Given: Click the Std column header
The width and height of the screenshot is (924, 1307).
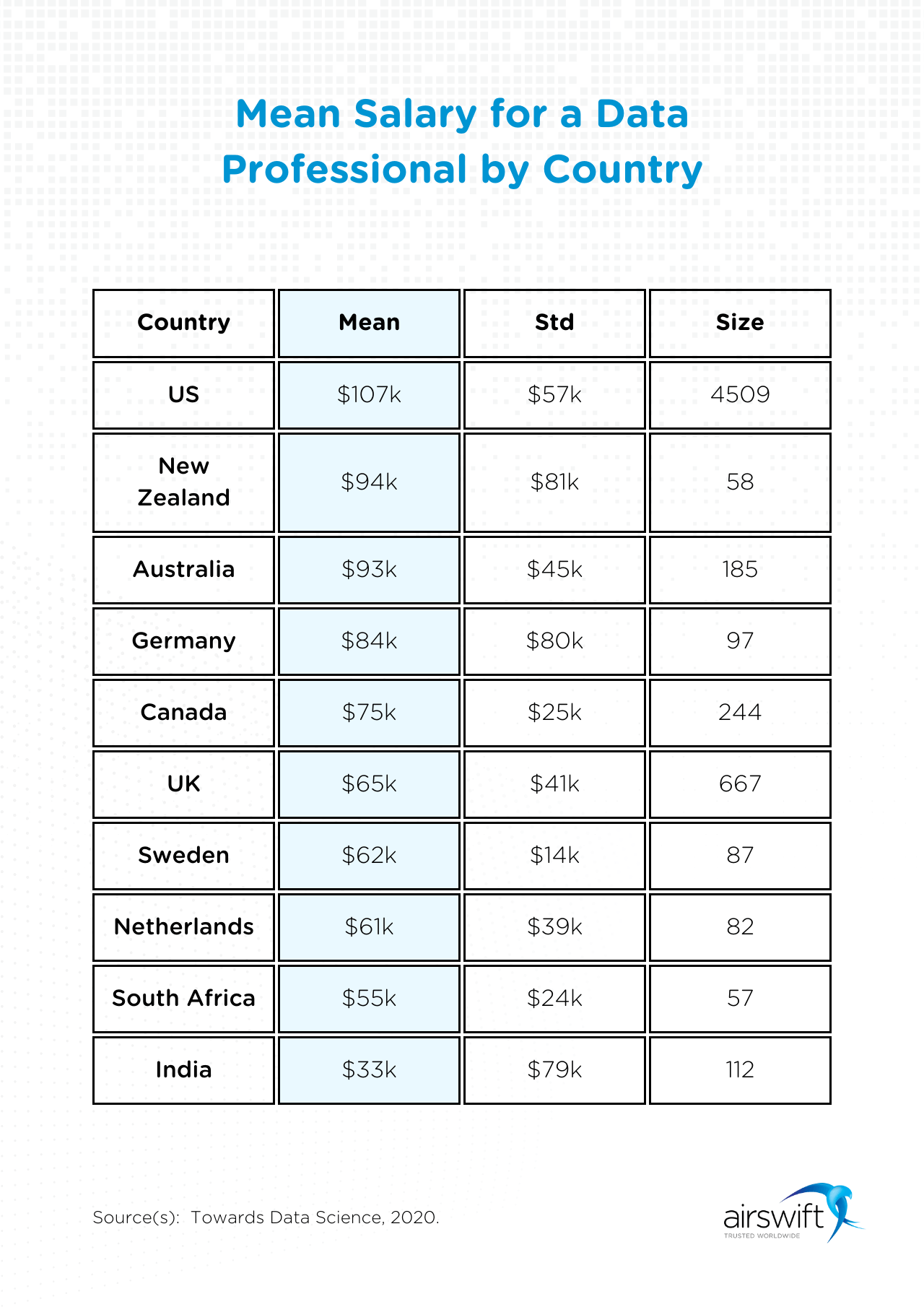Looking at the screenshot, I should [554, 323].
